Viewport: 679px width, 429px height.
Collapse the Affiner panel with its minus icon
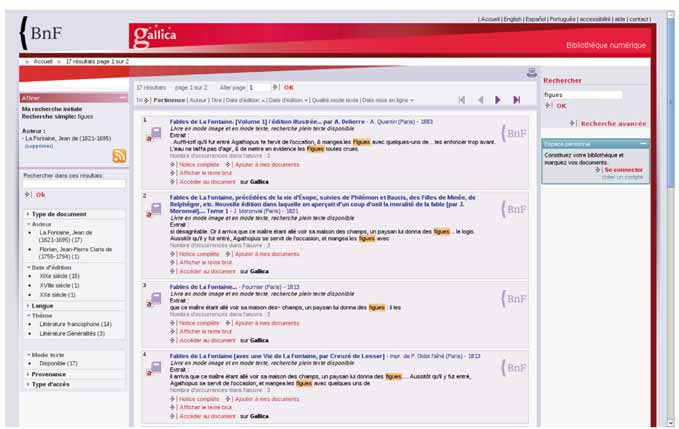(123, 98)
